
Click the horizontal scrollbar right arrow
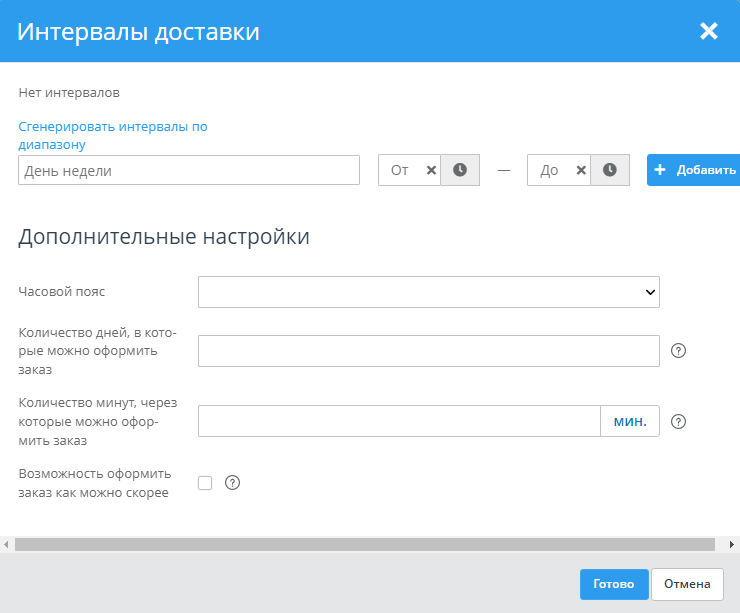pos(733,544)
